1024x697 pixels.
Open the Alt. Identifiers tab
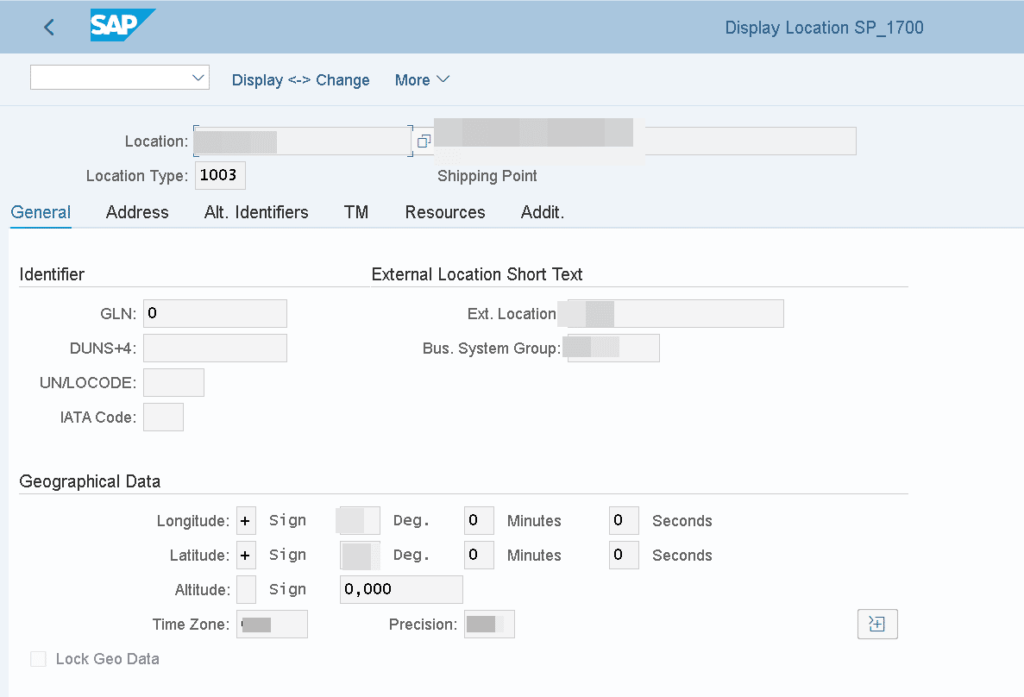(x=255, y=212)
